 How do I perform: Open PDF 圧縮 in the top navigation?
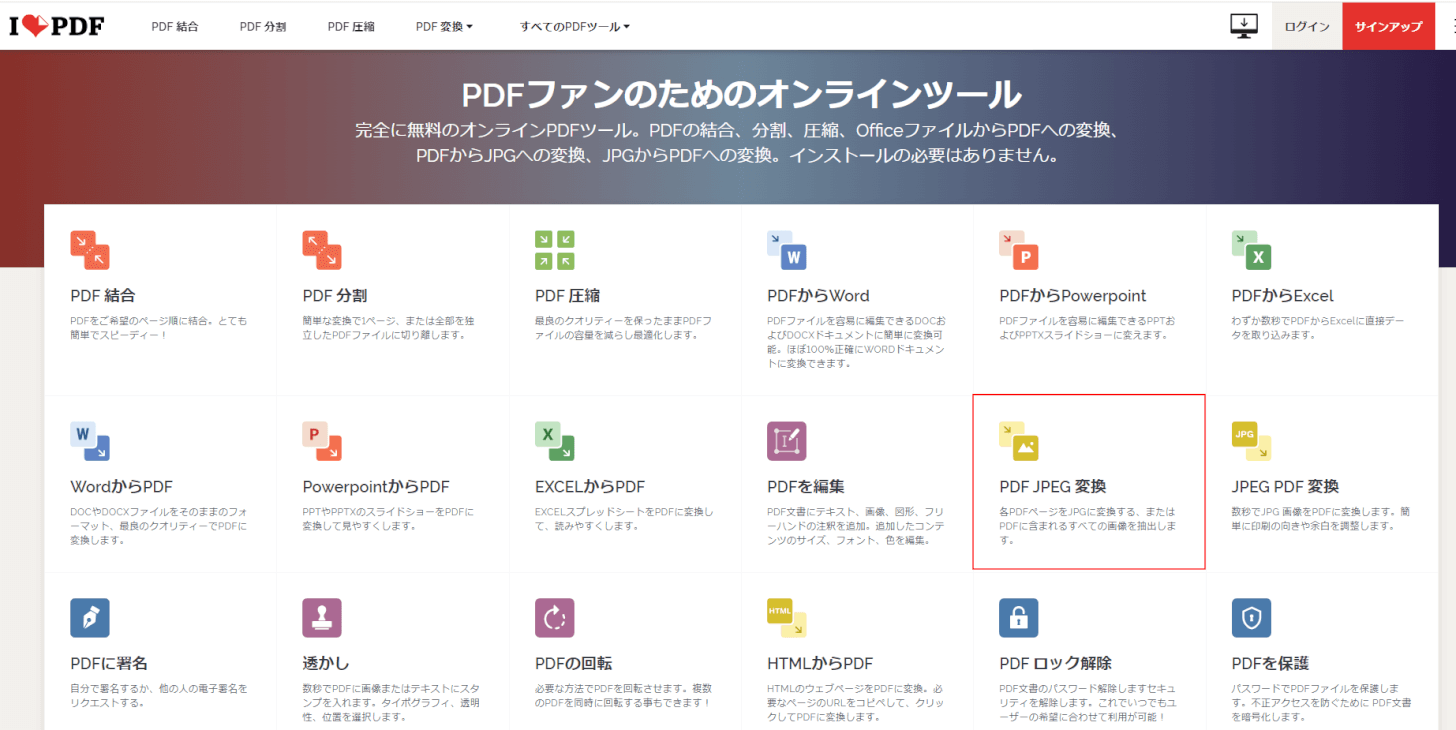click(x=351, y=27)
